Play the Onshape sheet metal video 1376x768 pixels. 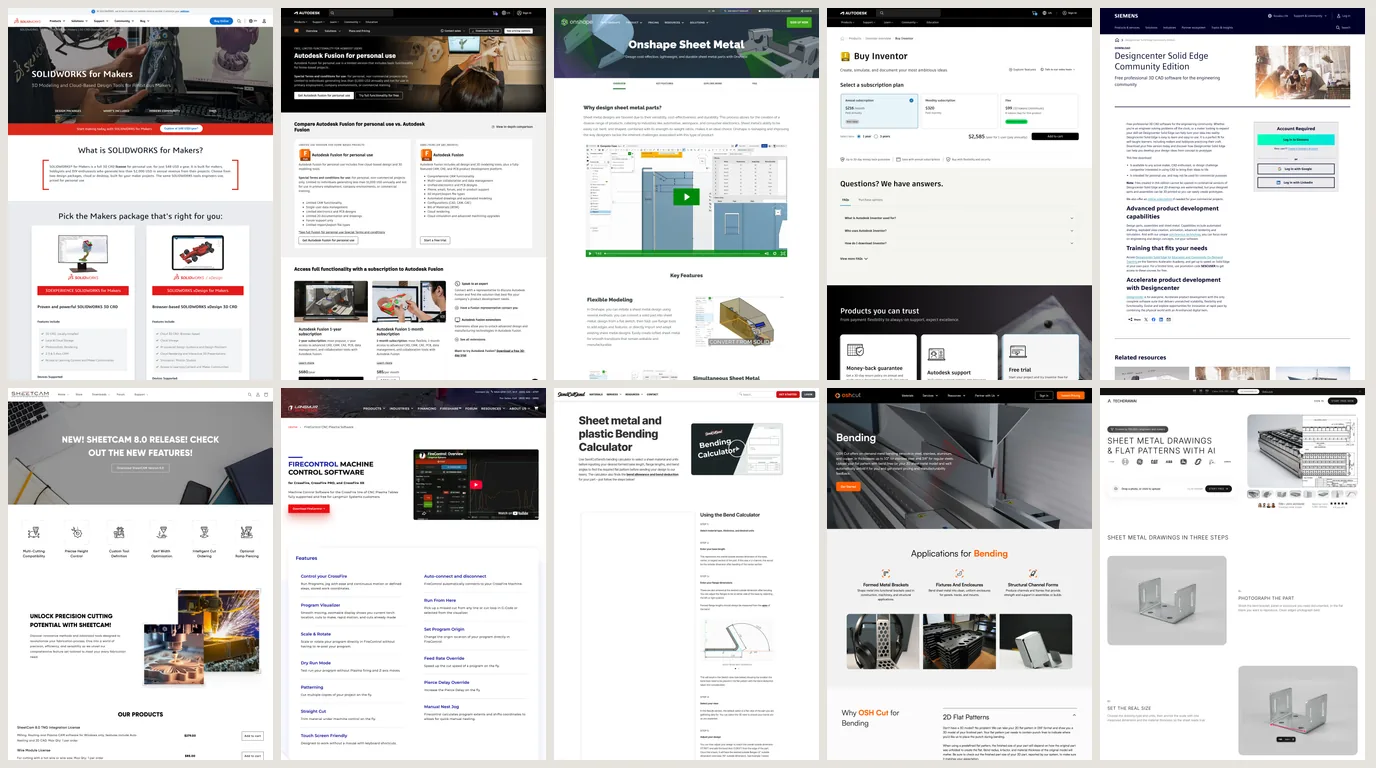685,196
